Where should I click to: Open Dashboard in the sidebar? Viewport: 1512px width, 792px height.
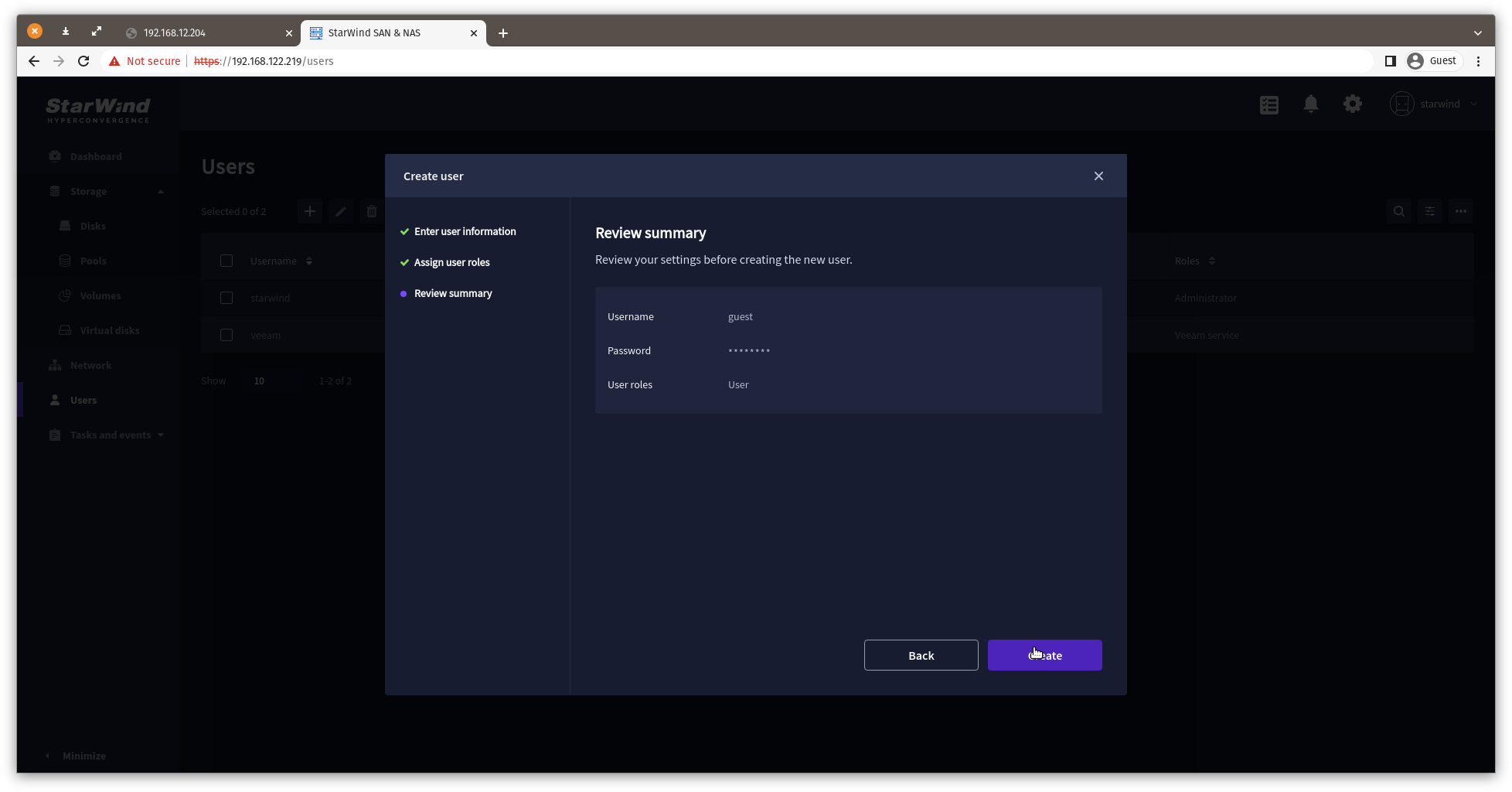coord(96,156)
